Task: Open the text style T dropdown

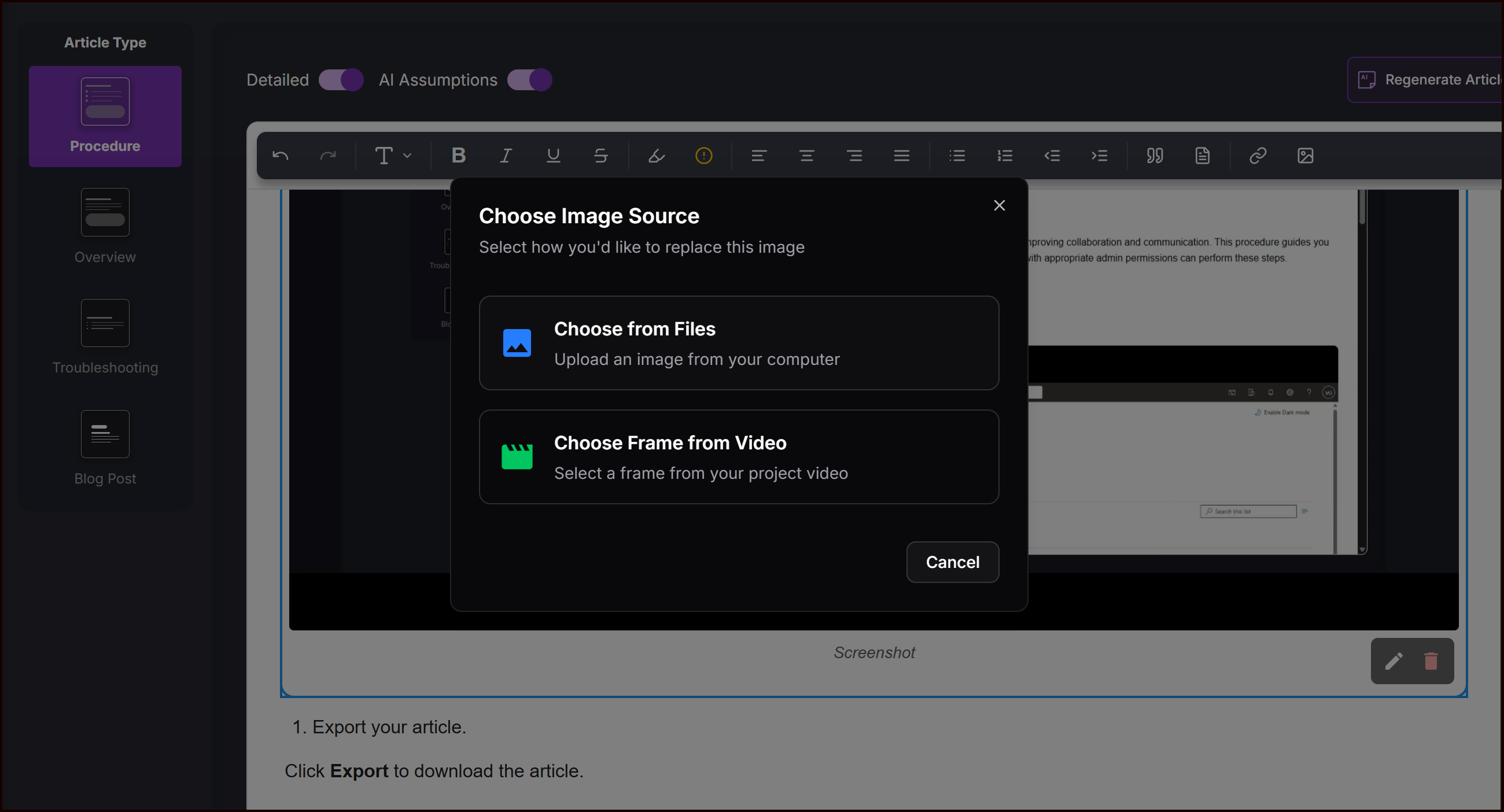Action: pos(392,156)
